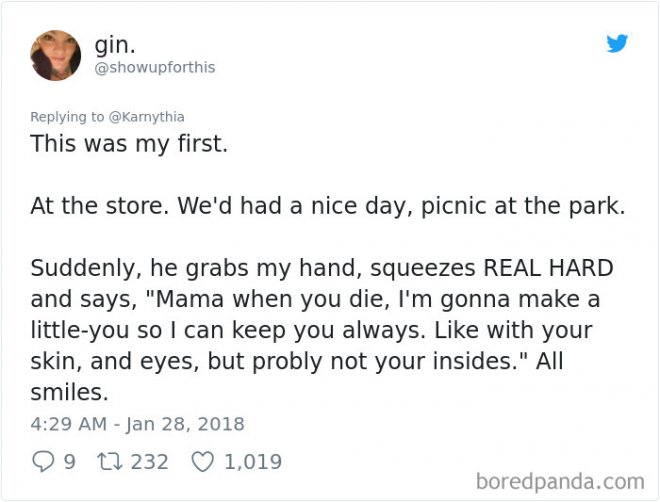Click the boredpanda.com watermark

coord(561,482)
